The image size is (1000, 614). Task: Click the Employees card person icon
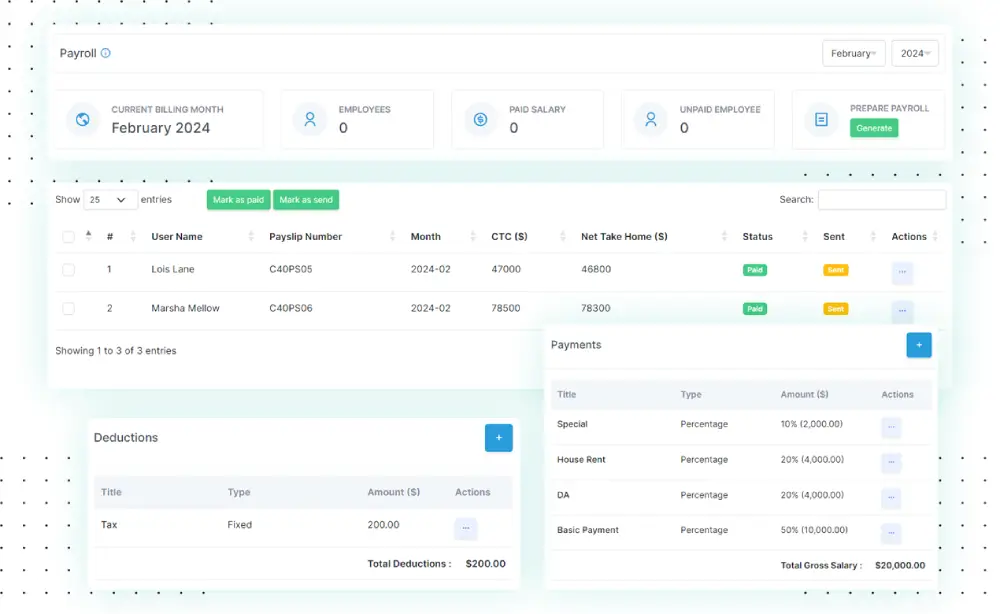(x=311, y=120)
